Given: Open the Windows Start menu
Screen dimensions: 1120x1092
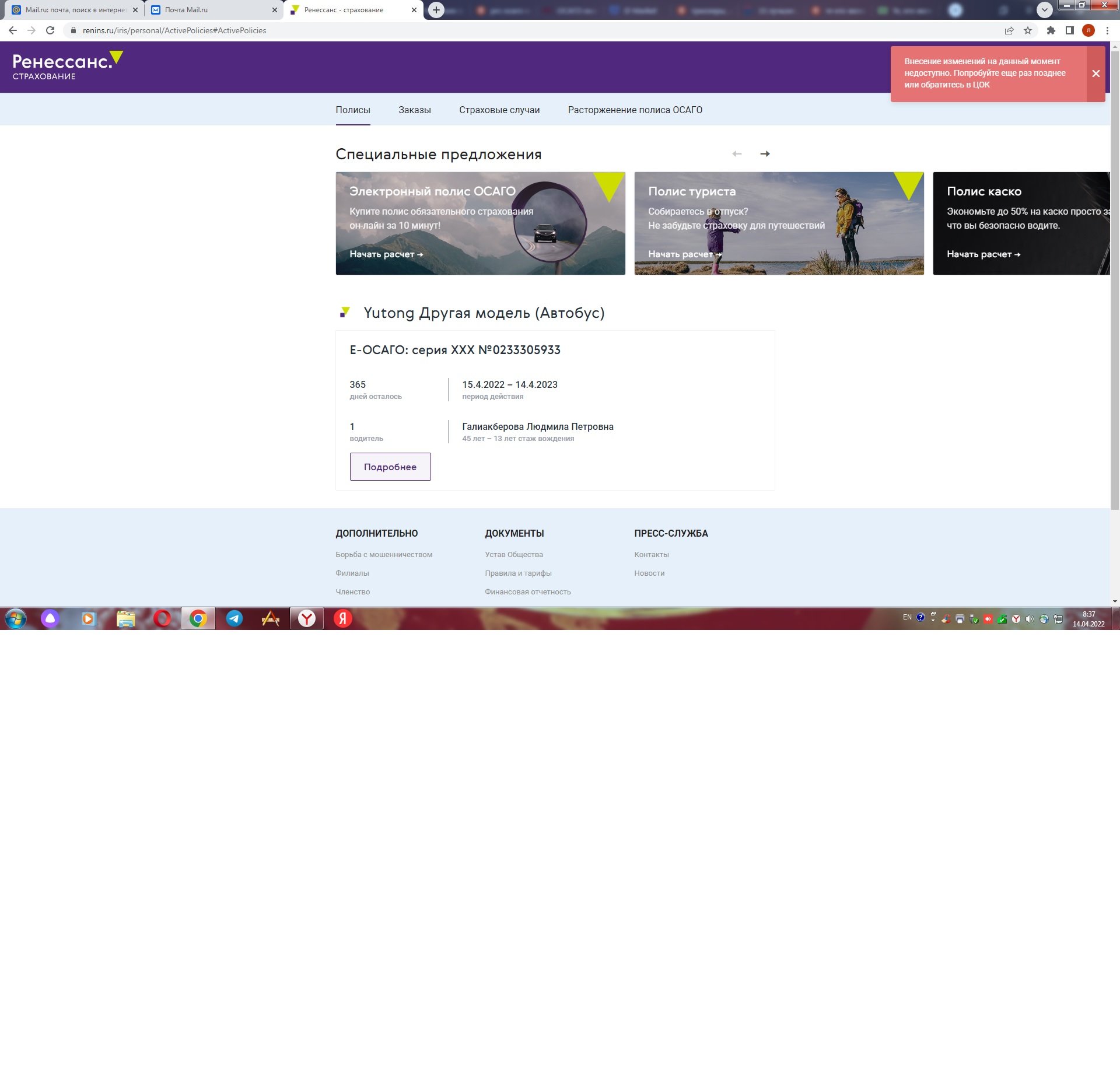Looking at the screenshot, I should coord(16,618).
